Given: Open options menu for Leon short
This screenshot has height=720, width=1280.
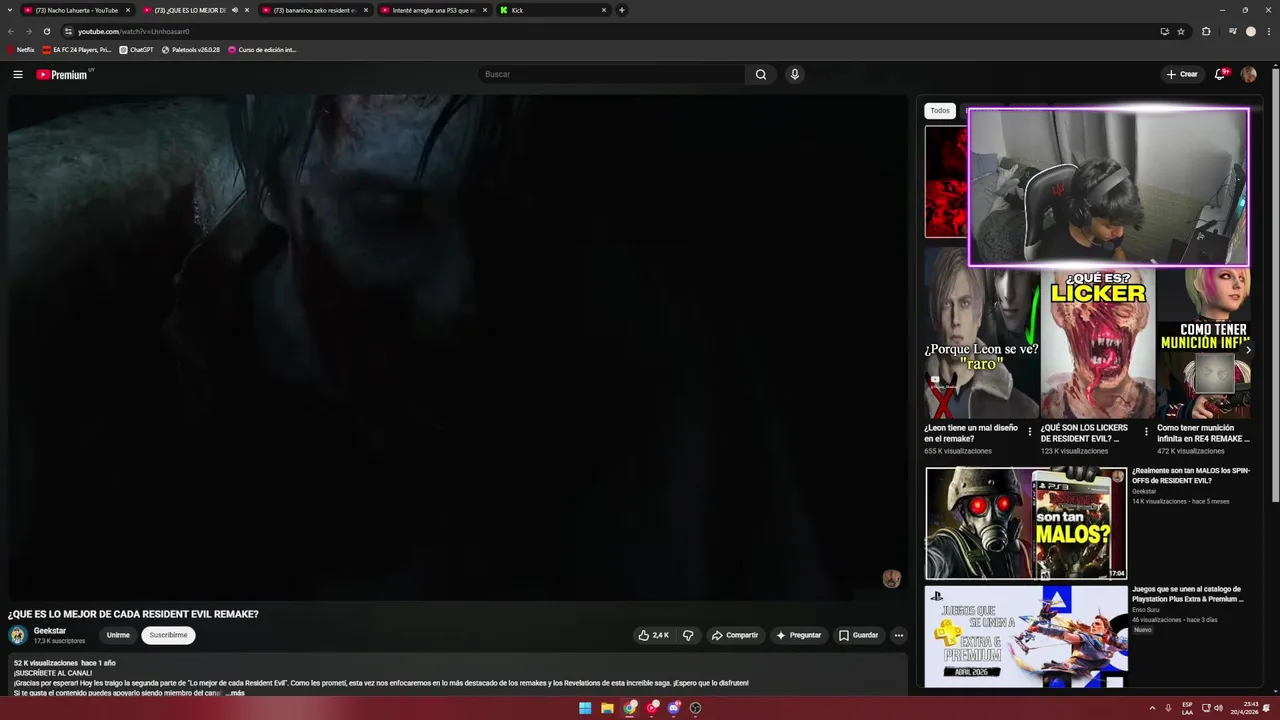Looking at the screenshot, I should pyautogui.click(x=1030, y=432).
